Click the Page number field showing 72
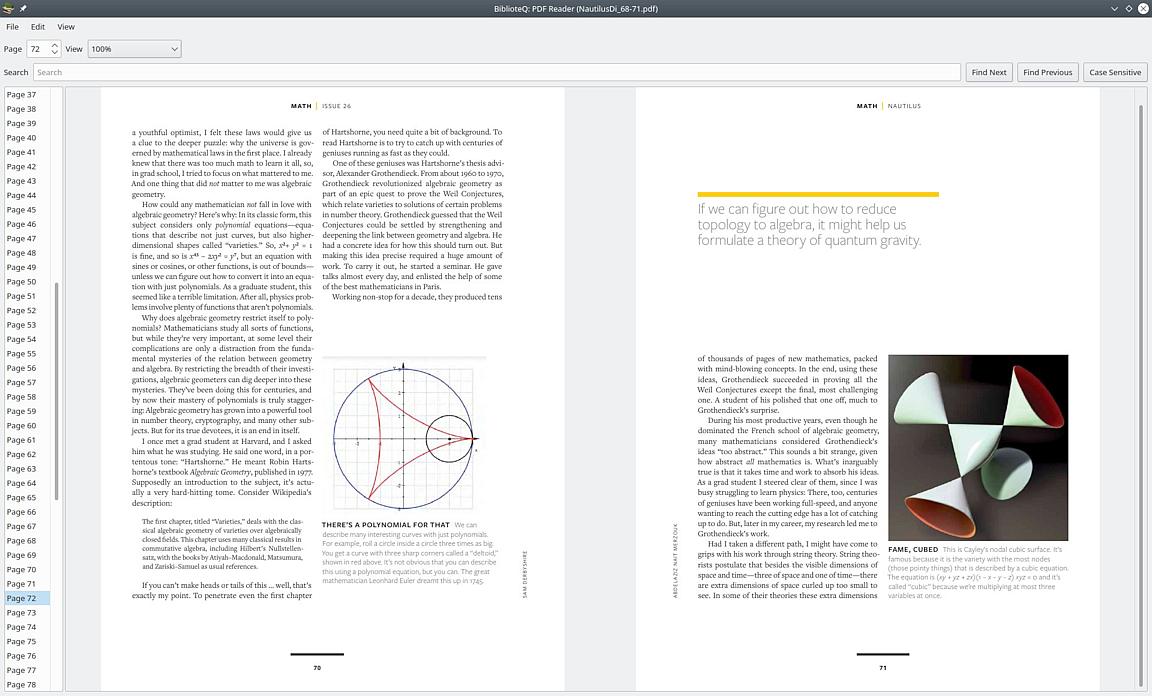This screenshot has width=1152, height=696. click(x=38, y=49)
